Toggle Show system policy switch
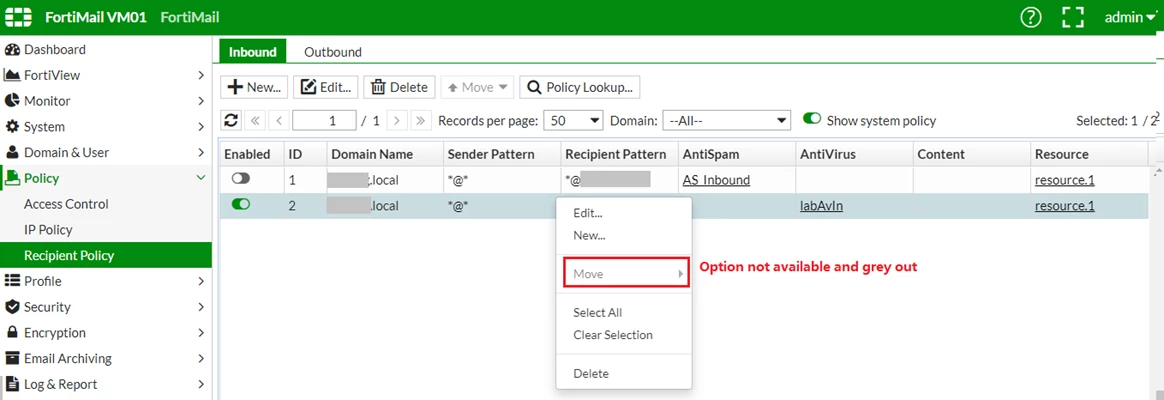The image size is (1164, 400). pos(813,119)
